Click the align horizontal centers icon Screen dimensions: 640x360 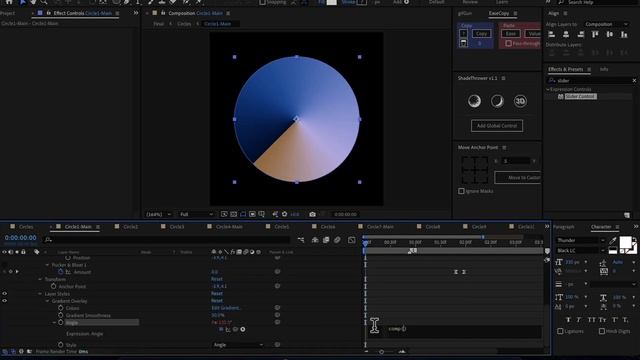click(x=566, y=35)
